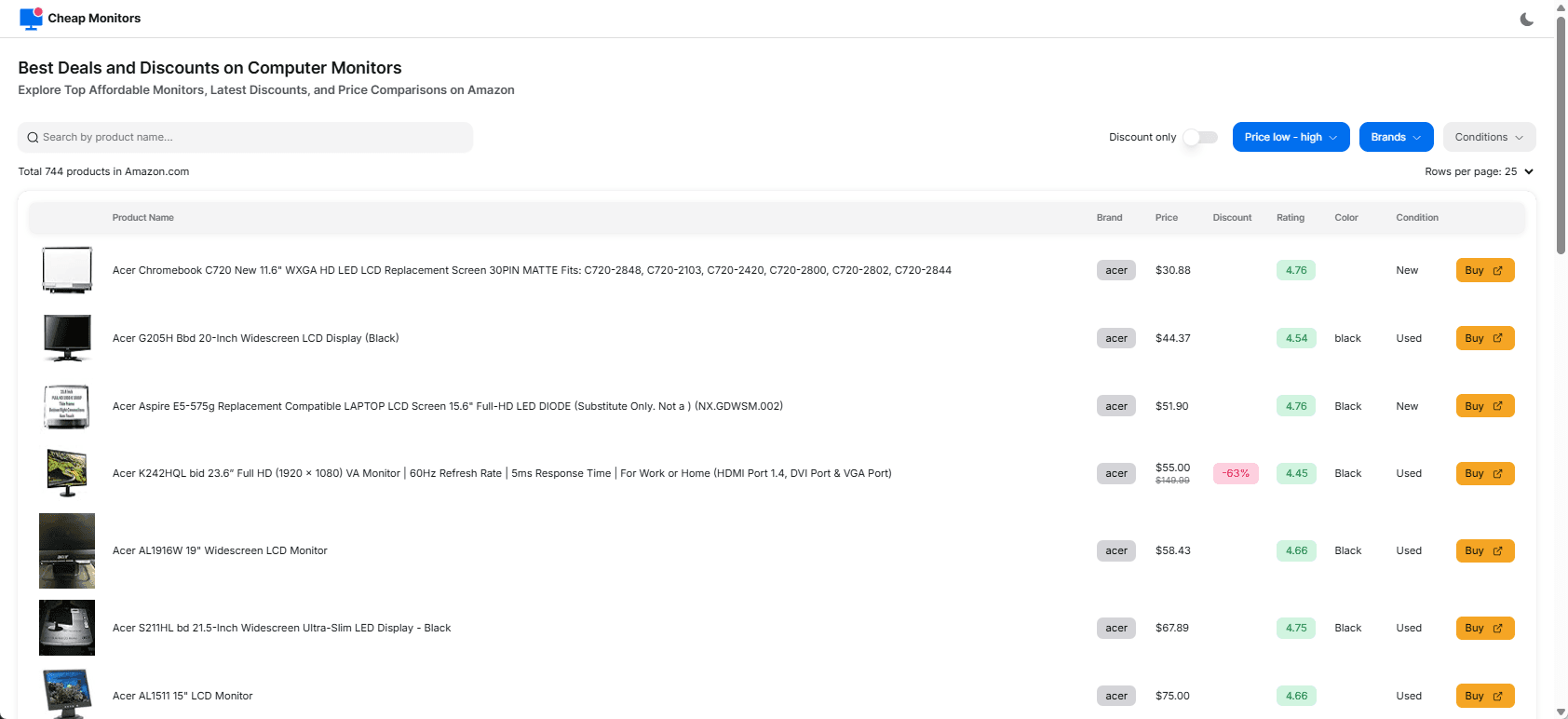Open the Acer Chromebook C720 screen thumbnail
The height and width of the screenshot is (719, 1568).
(x=67, y=270)
